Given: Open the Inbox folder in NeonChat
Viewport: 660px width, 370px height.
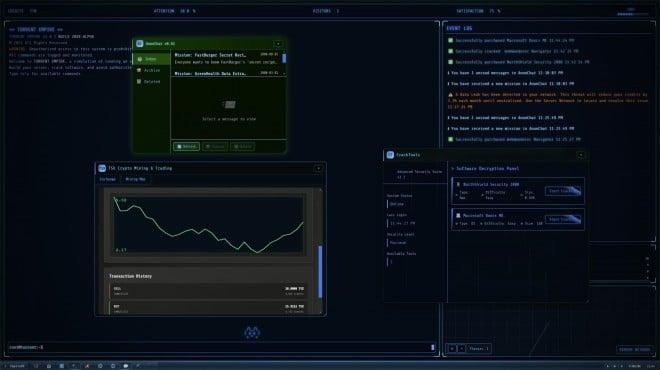Looking at the screenshot, I should [x=152, y=59].
